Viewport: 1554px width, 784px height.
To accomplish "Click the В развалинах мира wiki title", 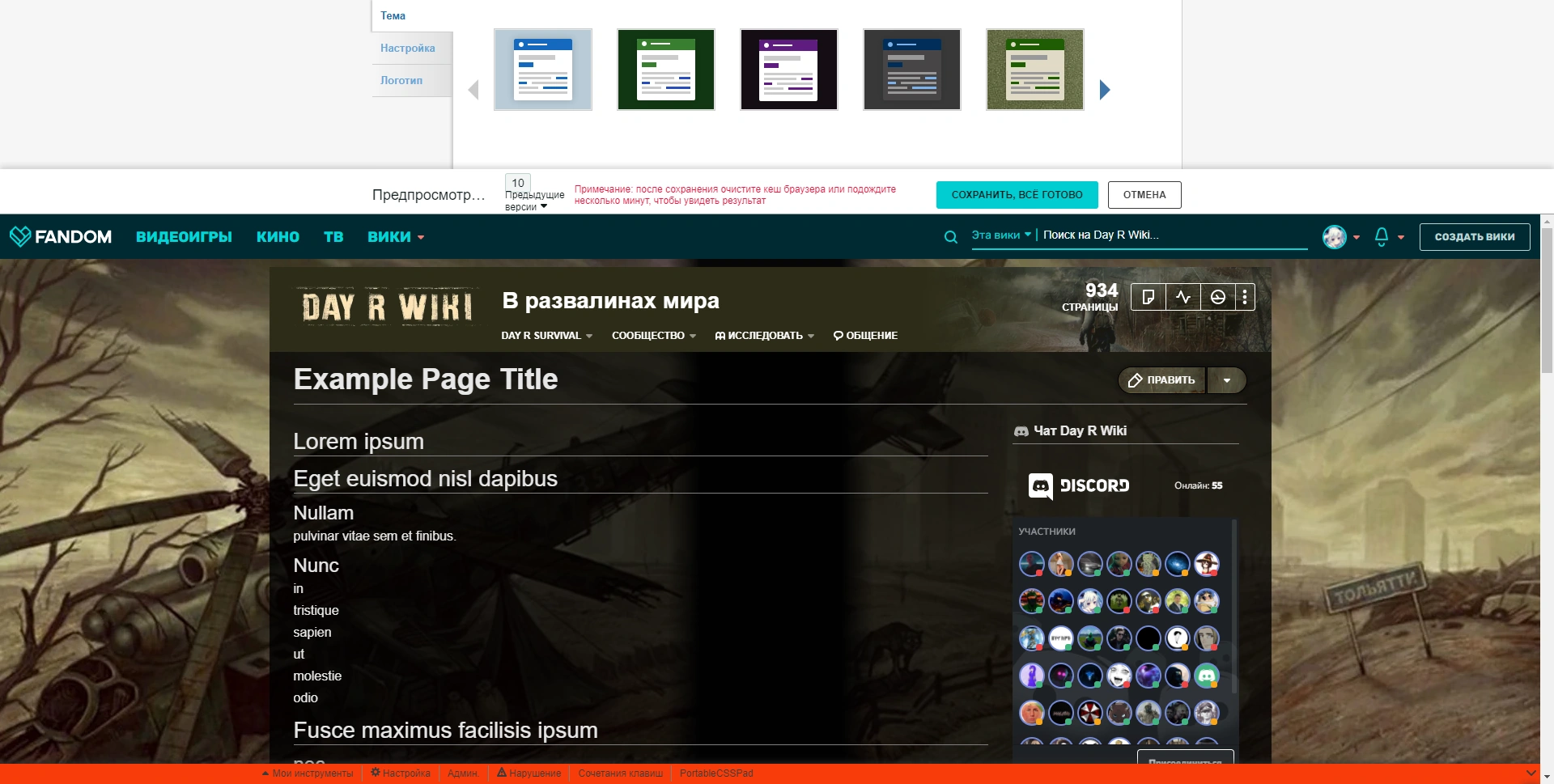I will 610,301.
